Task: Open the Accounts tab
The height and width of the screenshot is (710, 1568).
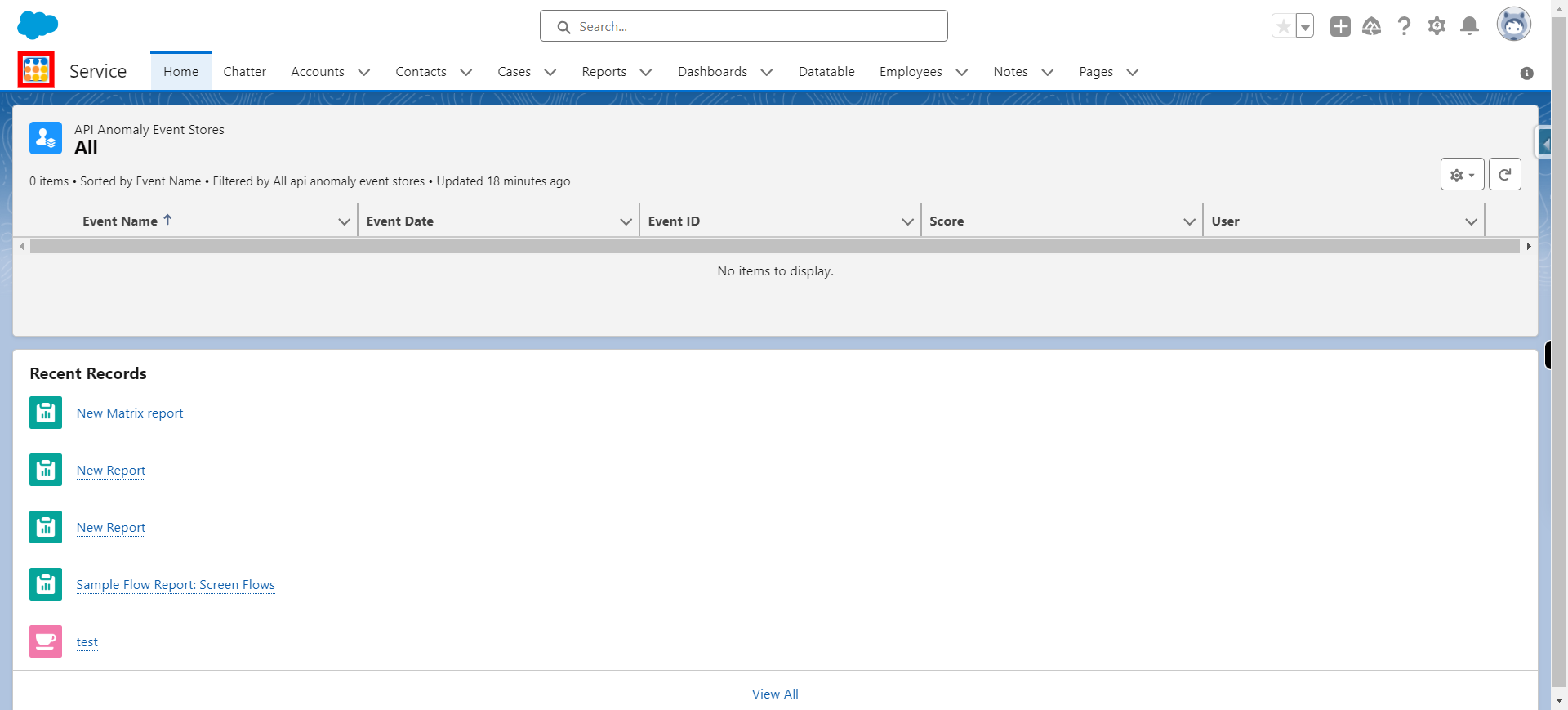Action: click(x=318, y=72)
